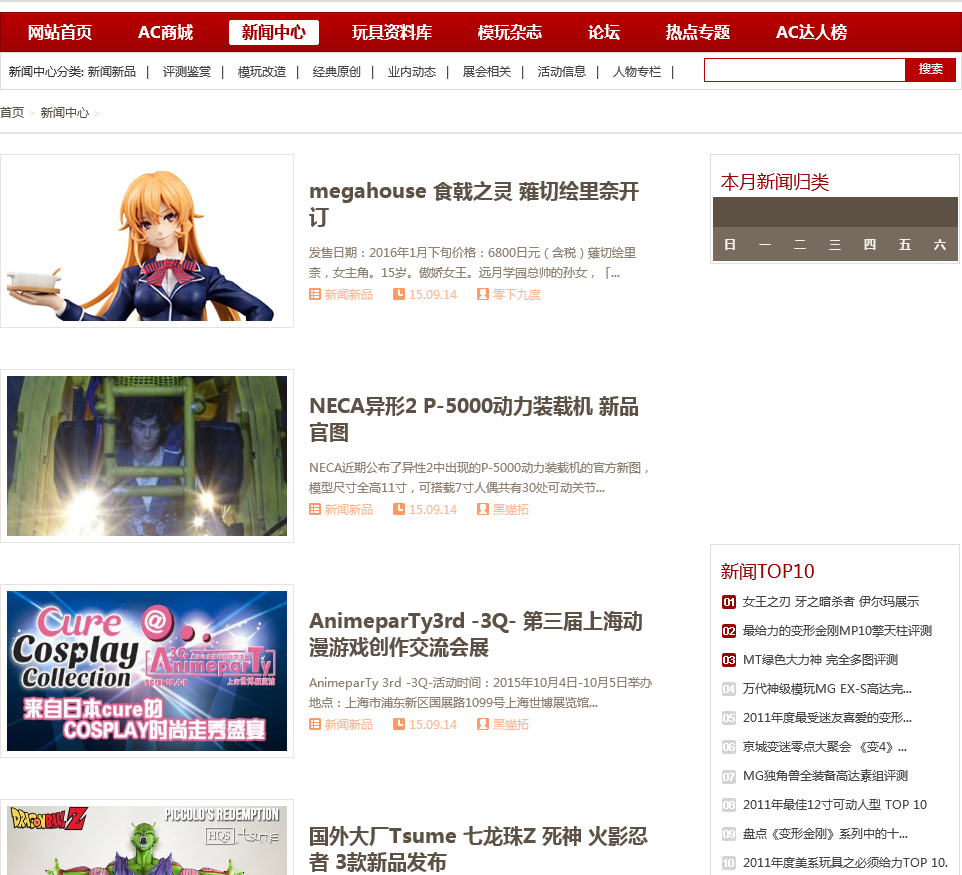Go to 首页 in the breadcrumb
The image size is (962, 875).
pos(12,113)
